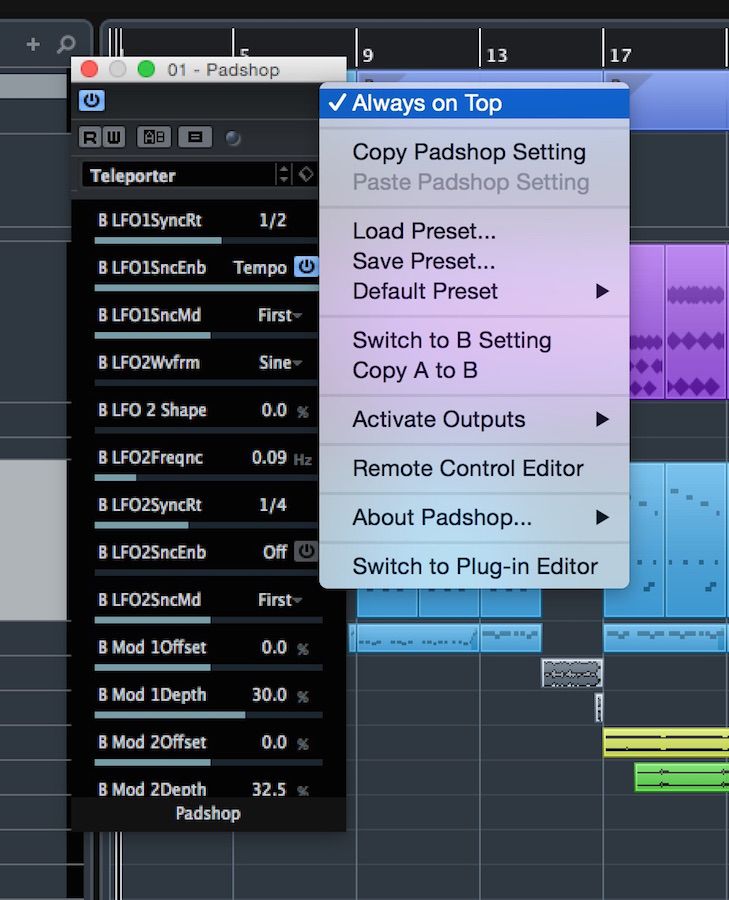Click ruler marker at bar 17
The height and width of the screenshot is (900, 729).
point(621,55)
